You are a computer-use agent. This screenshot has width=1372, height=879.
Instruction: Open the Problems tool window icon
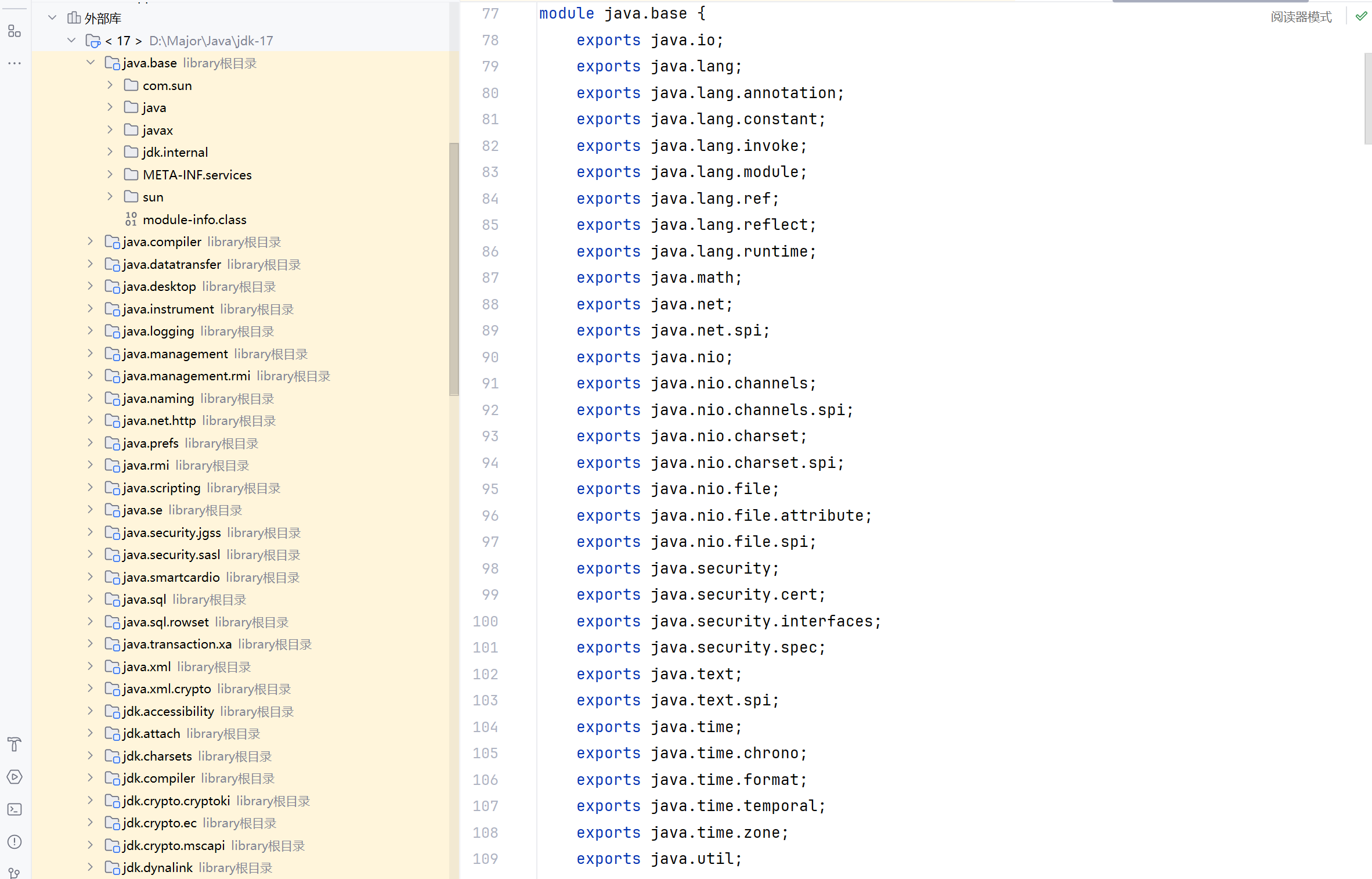(x=15, y=842)
